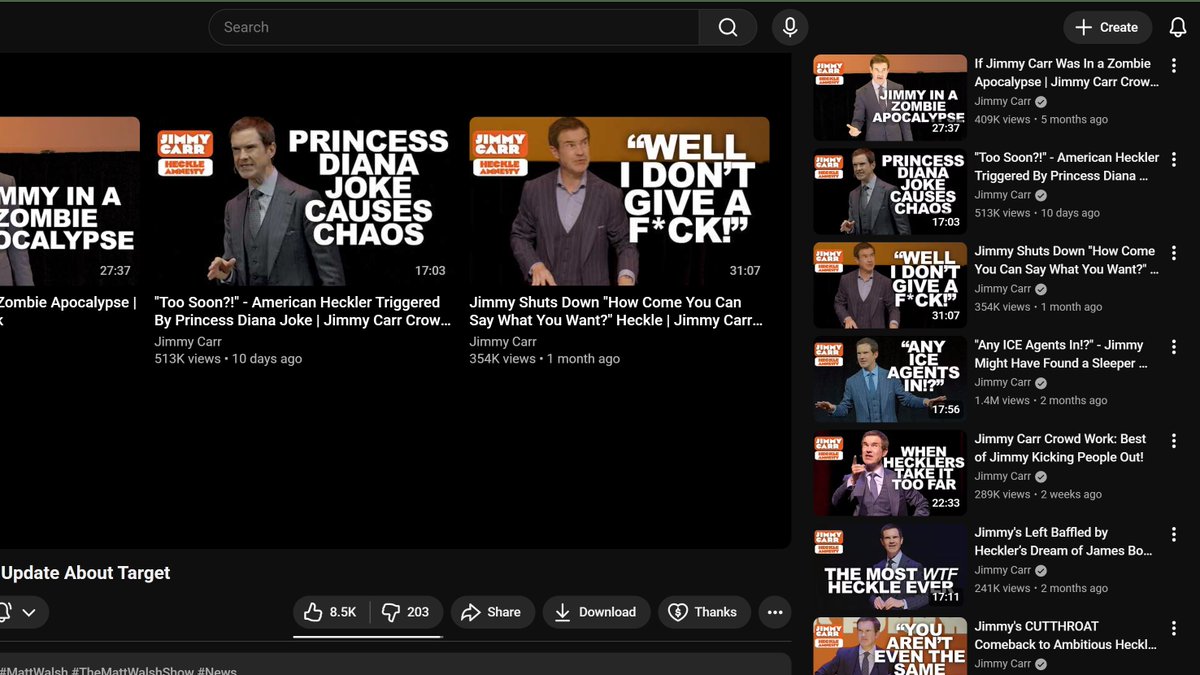Screen dimensions: 1200x675
Task: Click the Create button
Action: coord(1106,27)
